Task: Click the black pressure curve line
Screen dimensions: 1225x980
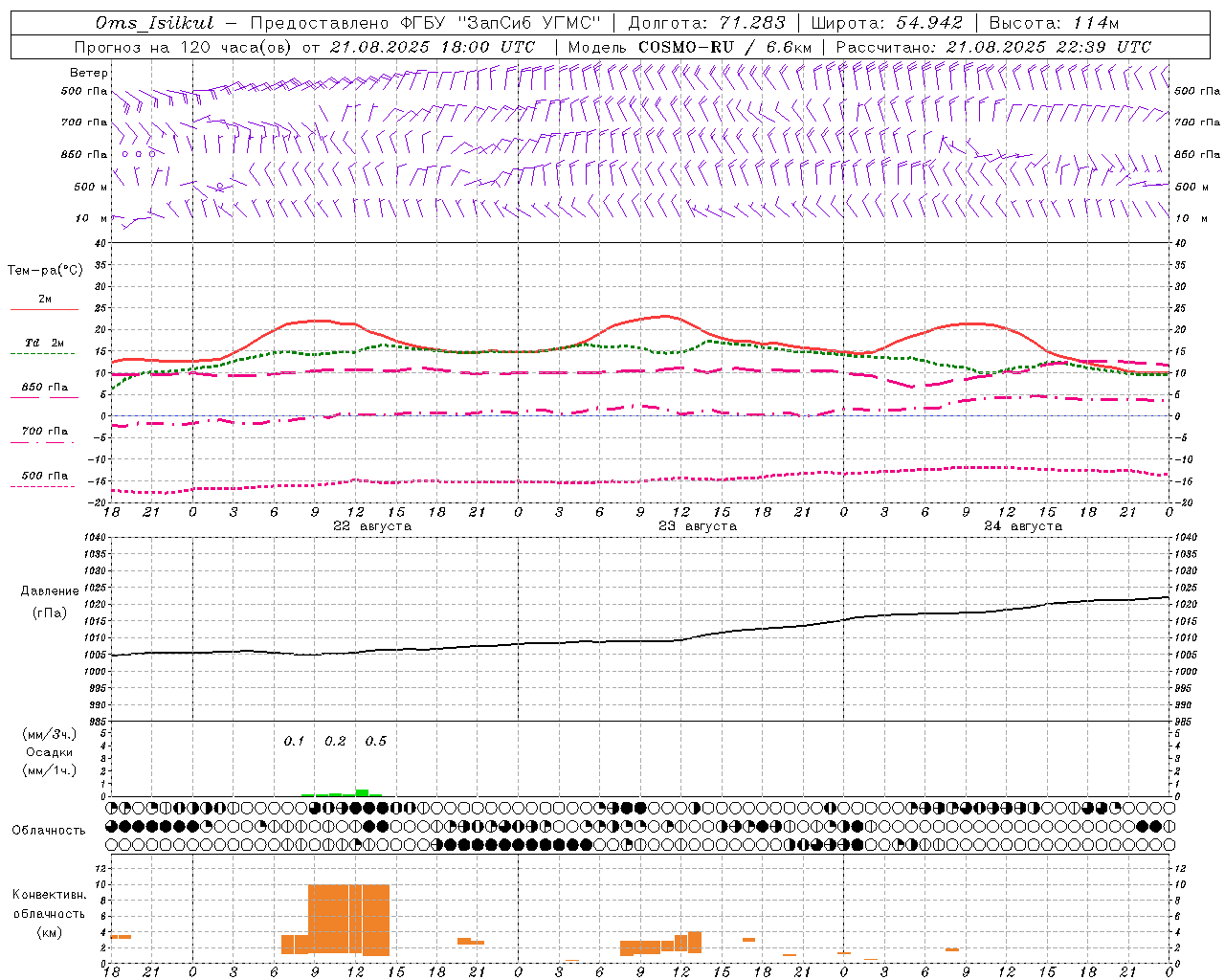Action: [x=640, y=641]
